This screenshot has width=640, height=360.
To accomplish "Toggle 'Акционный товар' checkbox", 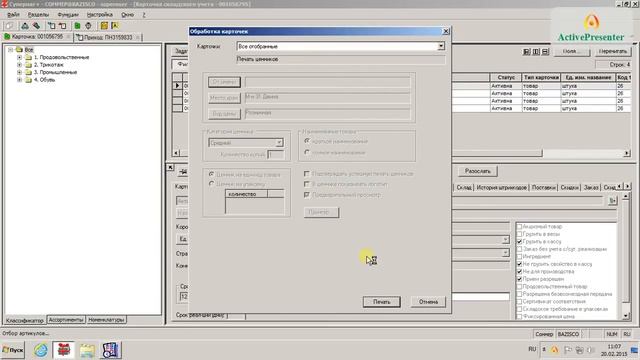I will [x=520, y=227].
